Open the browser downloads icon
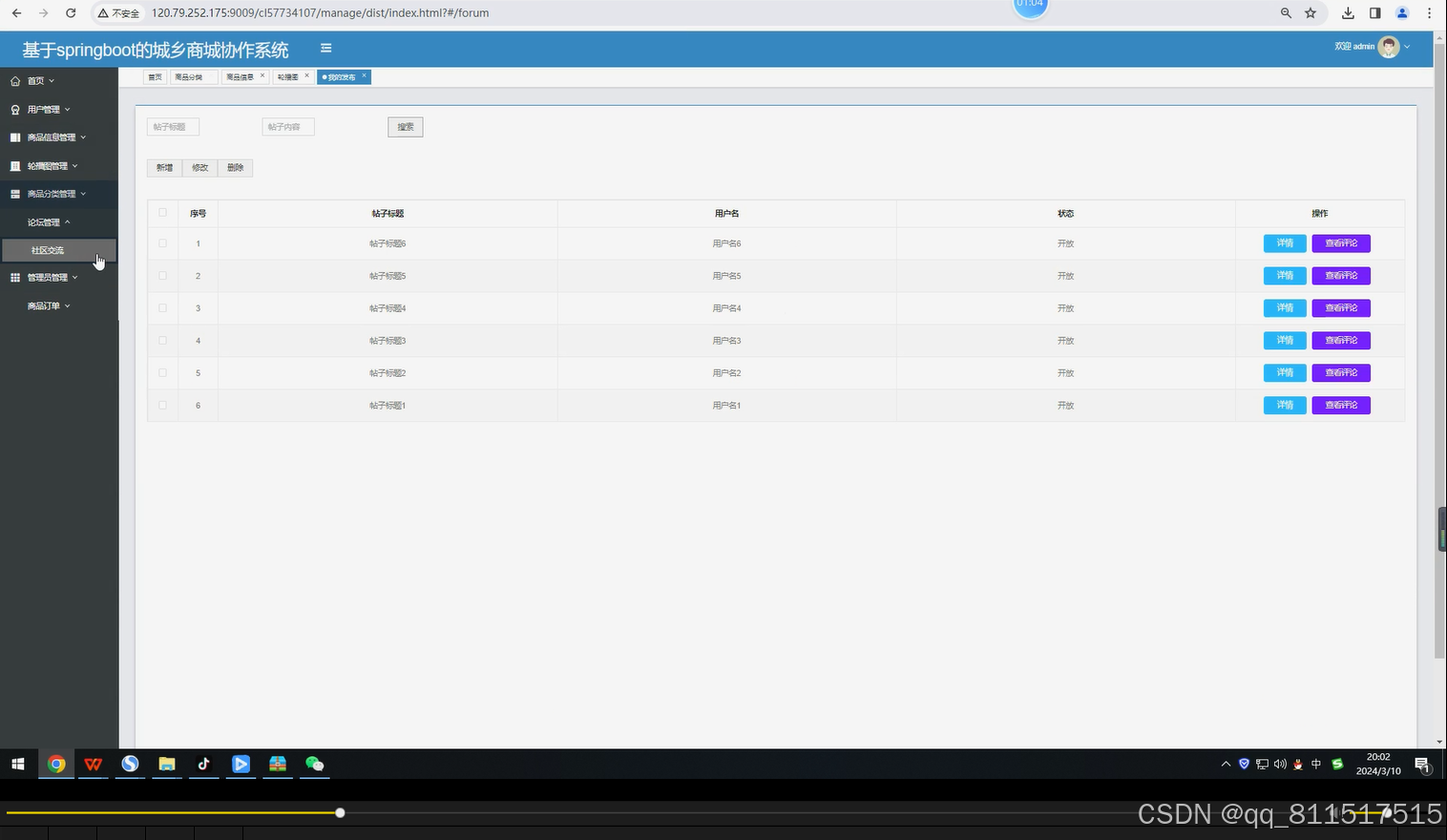Screen dimensions: 1447x840 coord(1348,13)
